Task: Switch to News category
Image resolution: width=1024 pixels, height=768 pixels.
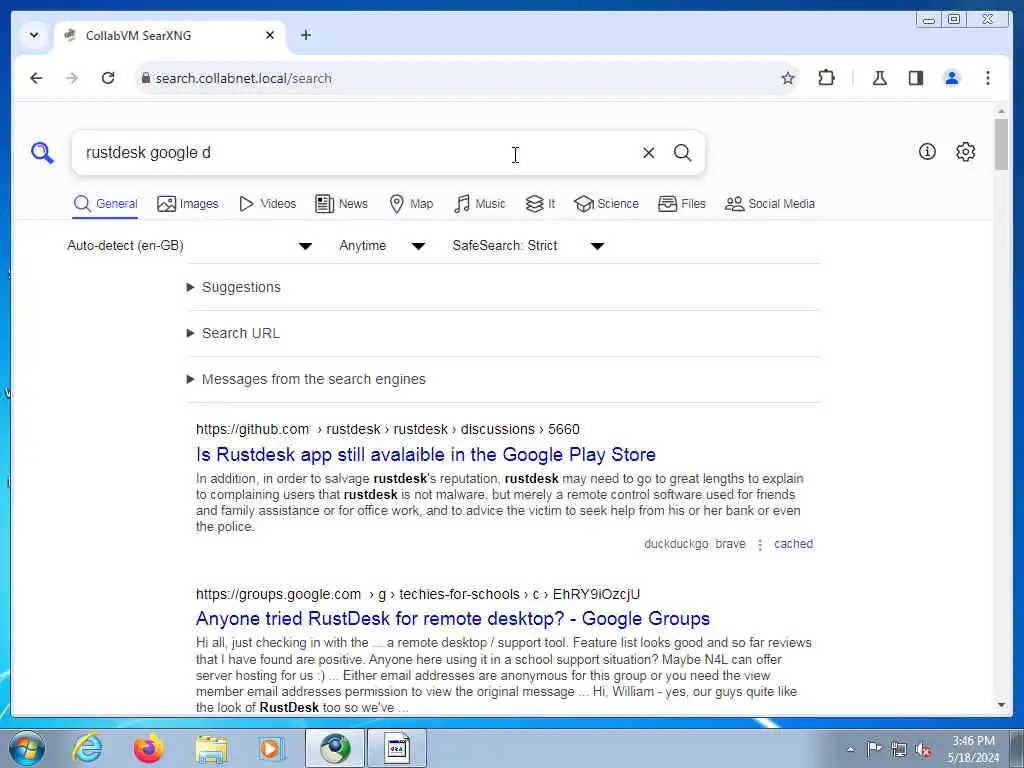Action: (x=342, y=204)
